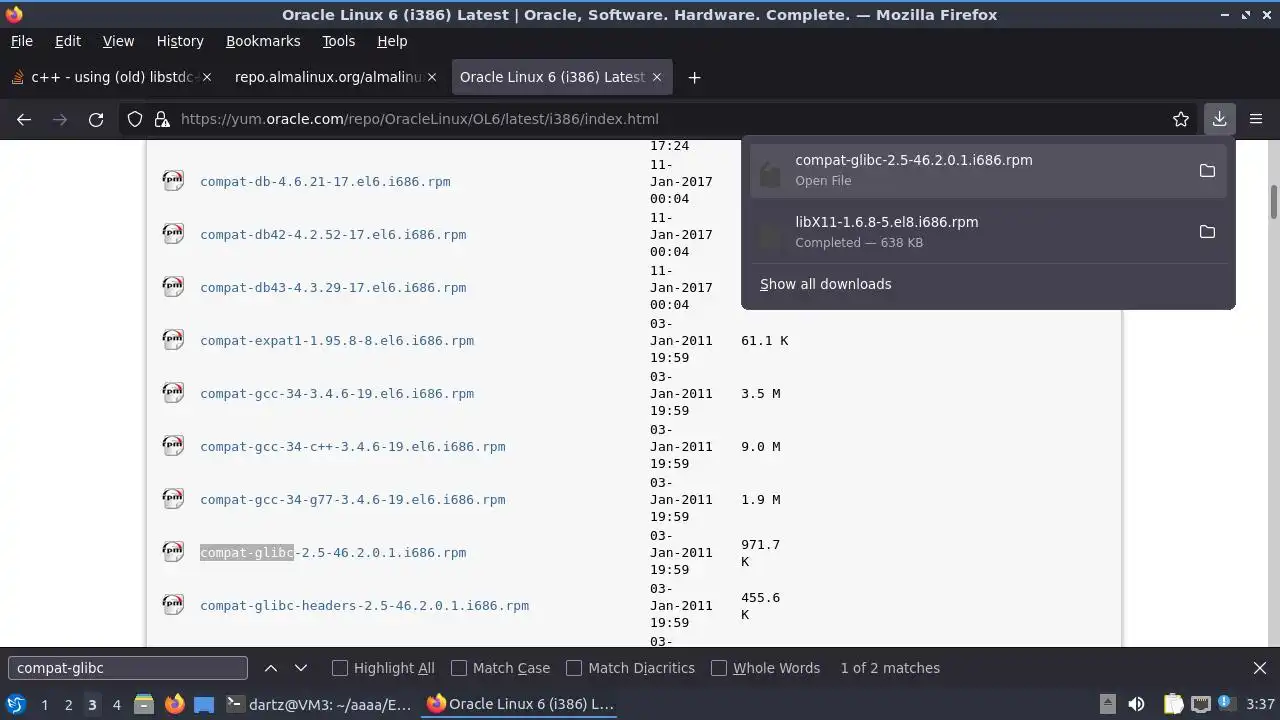Open the desktop start menu icon
The width and height of the screenshot is (1280, 720).
[16, 704]
